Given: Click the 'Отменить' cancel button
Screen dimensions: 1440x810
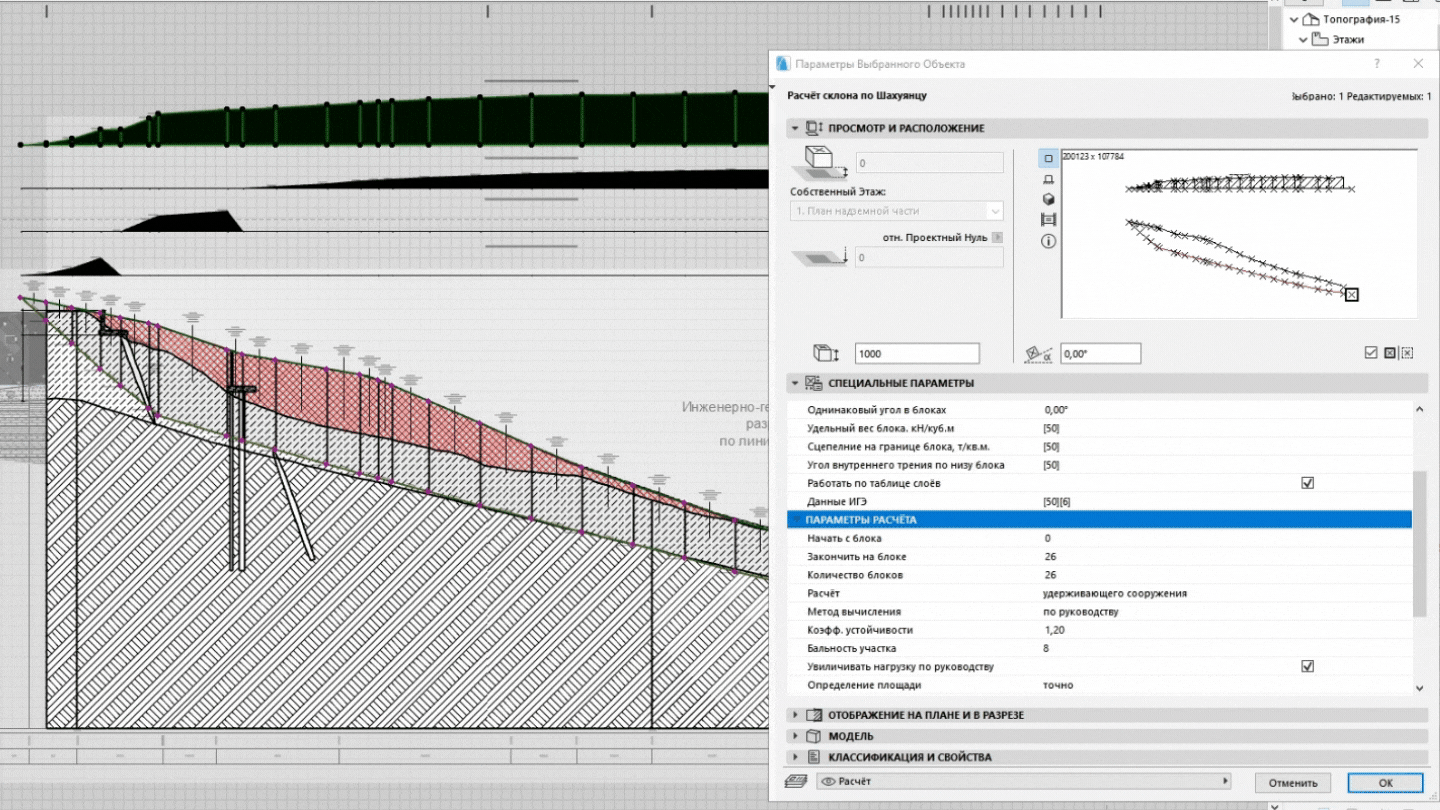Looking at the screenshot, I should [1293, 782].
